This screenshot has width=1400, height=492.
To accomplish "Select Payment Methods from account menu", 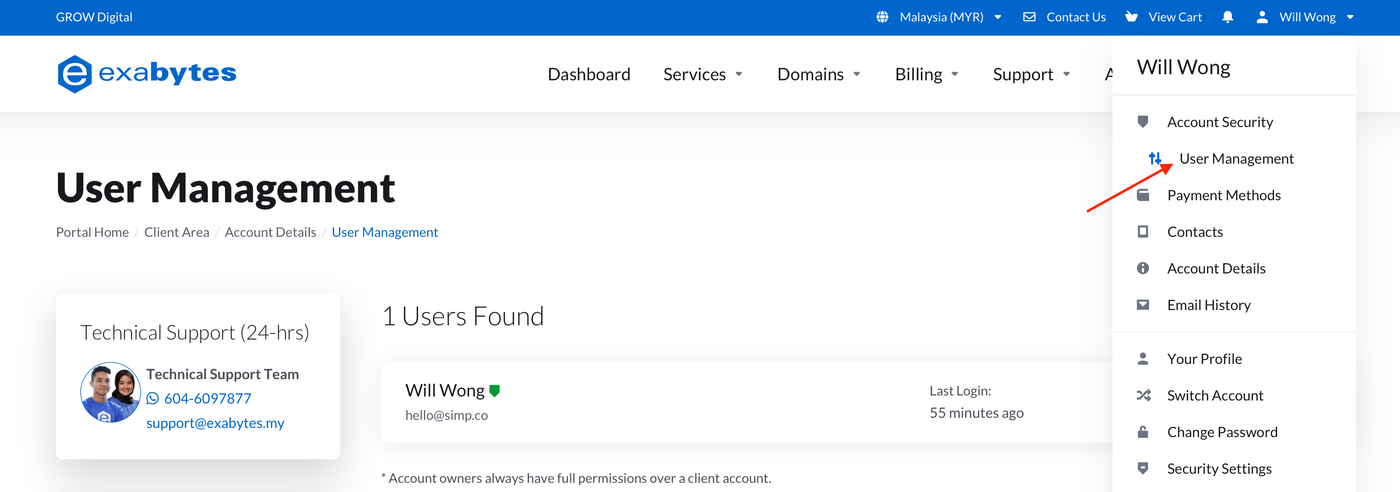I will point(1223,195).
